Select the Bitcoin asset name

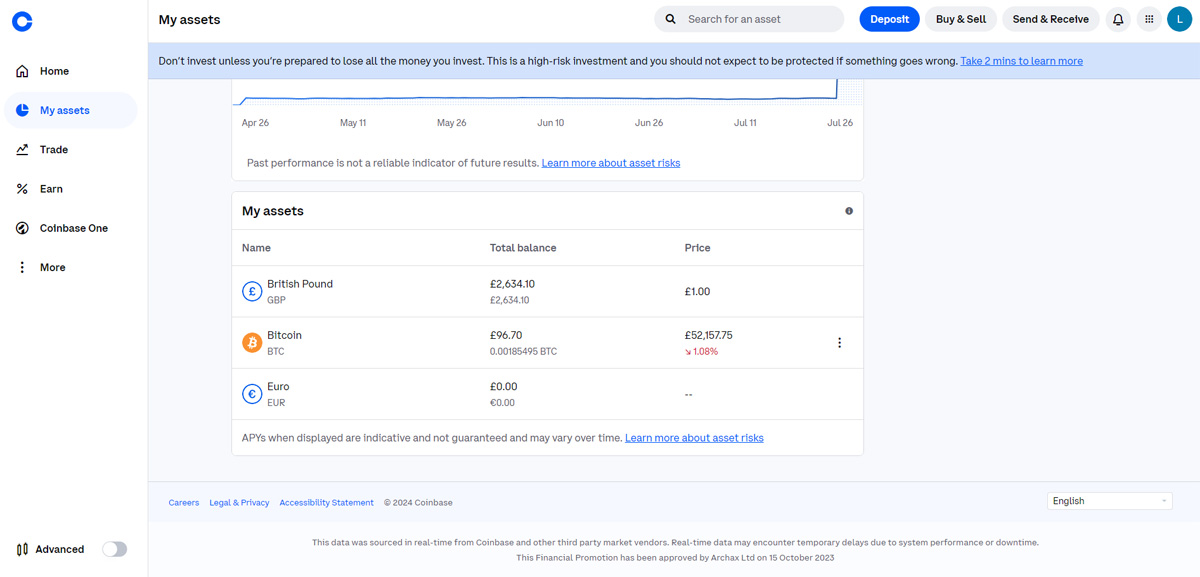284,335
